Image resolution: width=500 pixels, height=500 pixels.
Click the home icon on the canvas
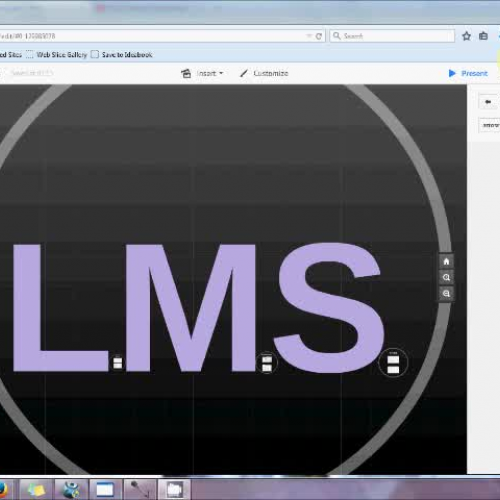[x=446, y=262]
